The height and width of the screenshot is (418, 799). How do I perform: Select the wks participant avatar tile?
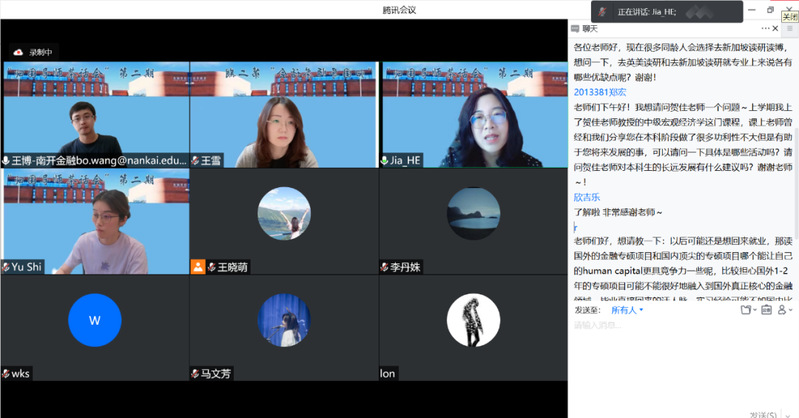[95, 321]
